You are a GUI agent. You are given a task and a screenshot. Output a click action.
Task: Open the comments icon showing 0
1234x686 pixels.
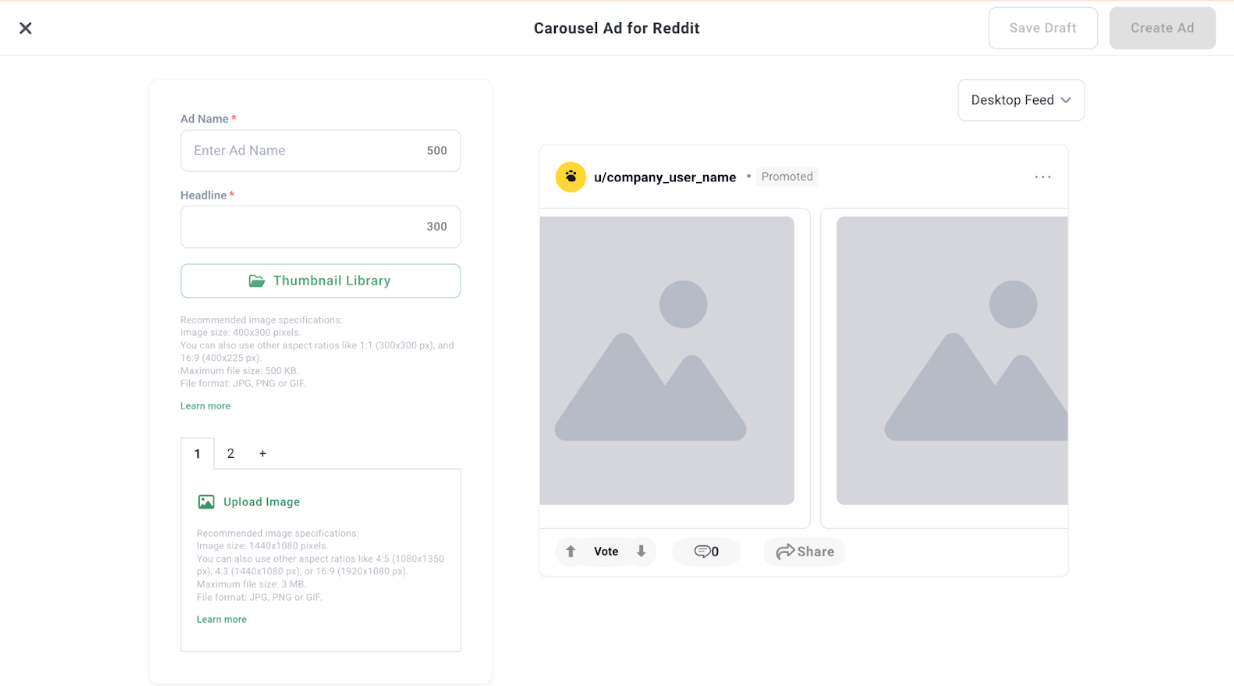tap(706, 551)
